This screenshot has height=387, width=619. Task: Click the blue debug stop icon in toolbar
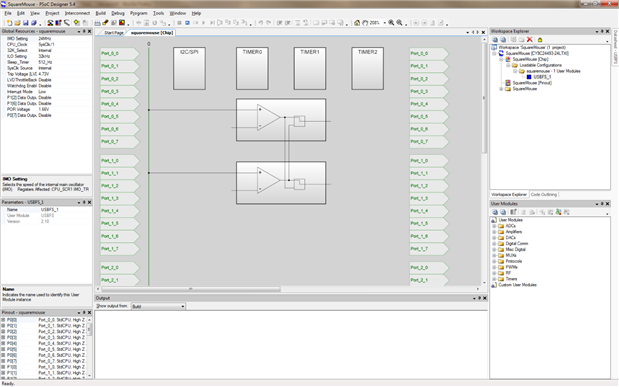pos(188,23)
